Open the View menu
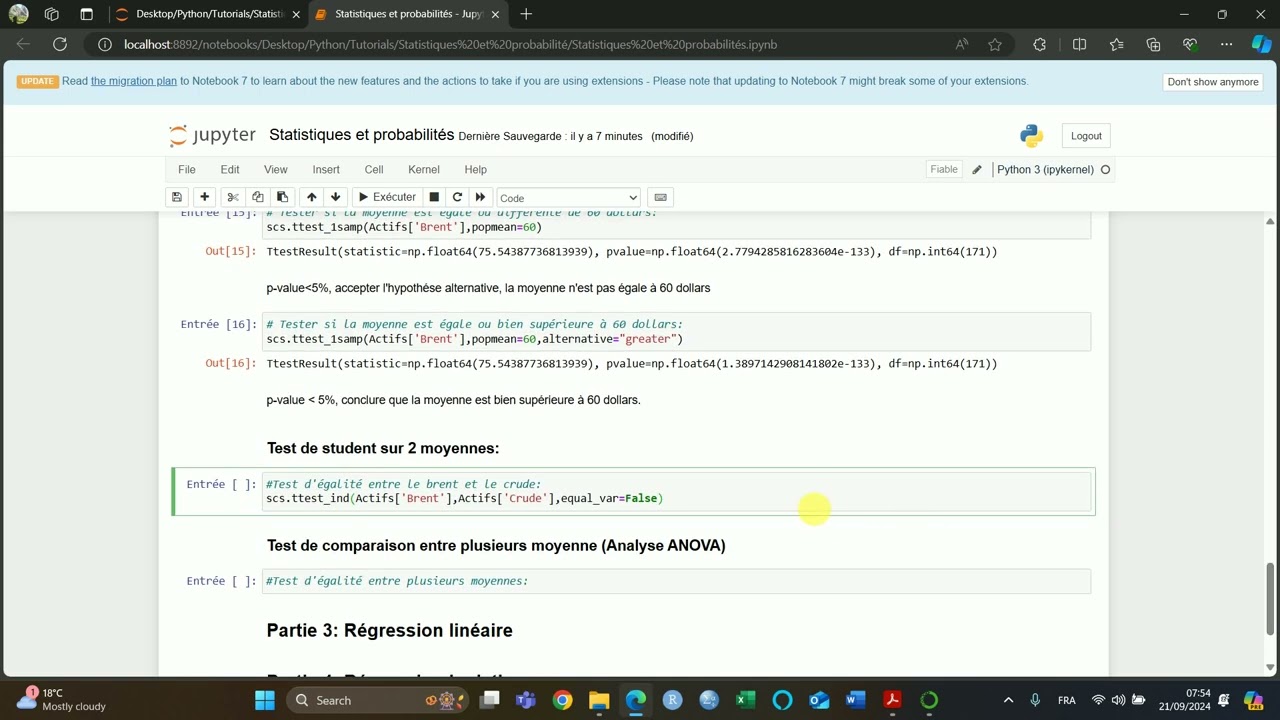The image size is (1280, 720). [276, 169]
